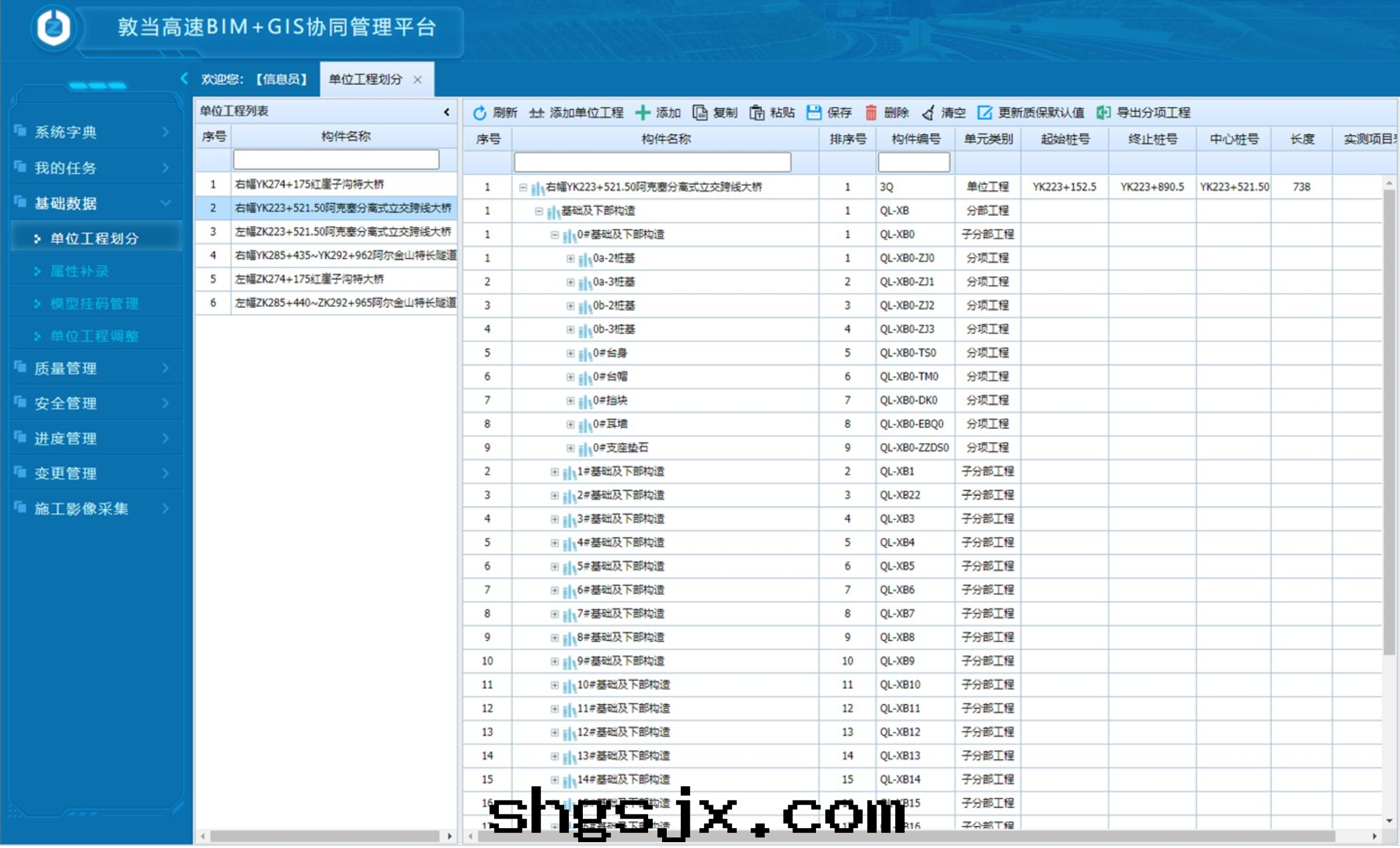The width and height of the screenshot is (1400, 848).
Task: Click the Add Unit Project (添加单位工程) icon
Action: click(536, 113)
